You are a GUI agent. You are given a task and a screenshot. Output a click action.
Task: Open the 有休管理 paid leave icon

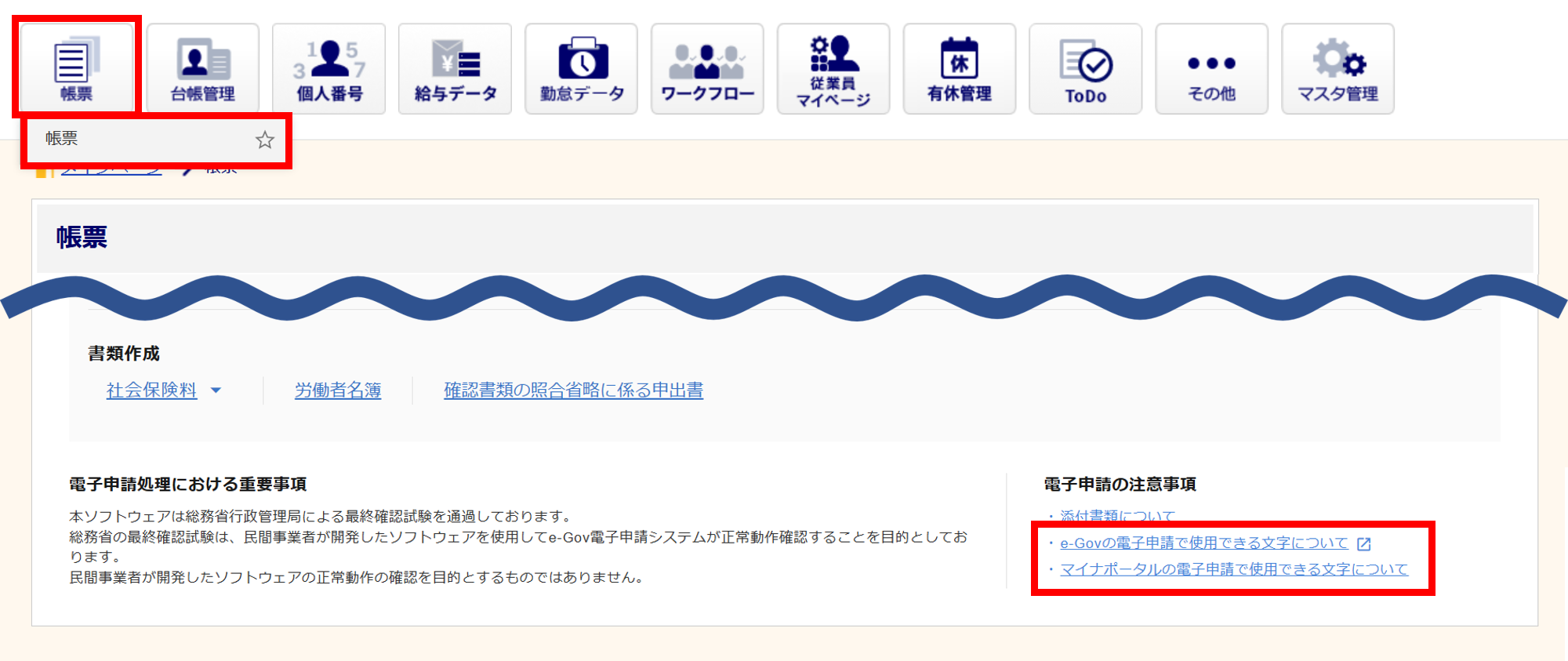pos(960,69)
